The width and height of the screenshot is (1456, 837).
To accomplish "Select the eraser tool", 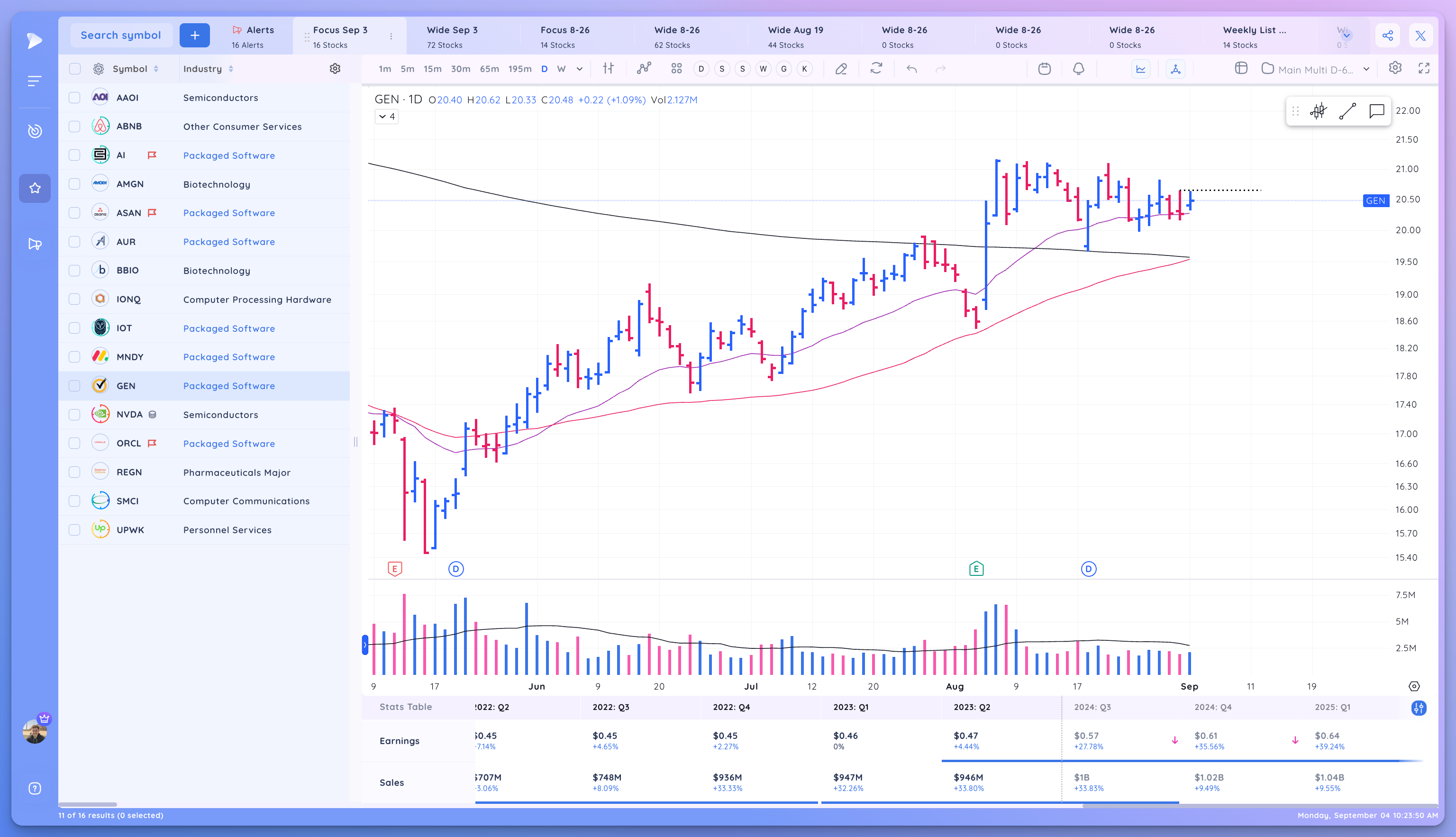I will 841,68.
